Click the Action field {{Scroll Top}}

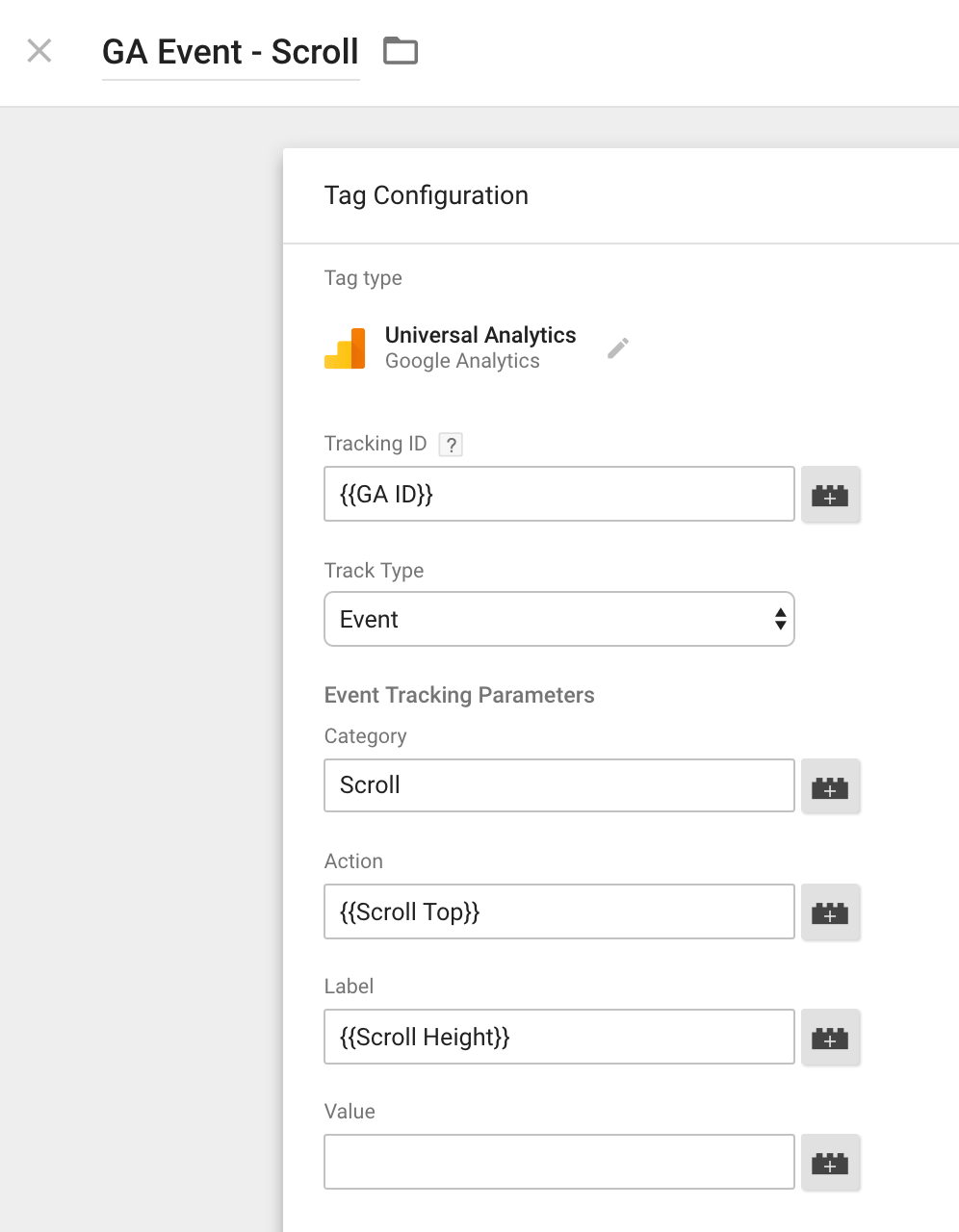(559, 911)
